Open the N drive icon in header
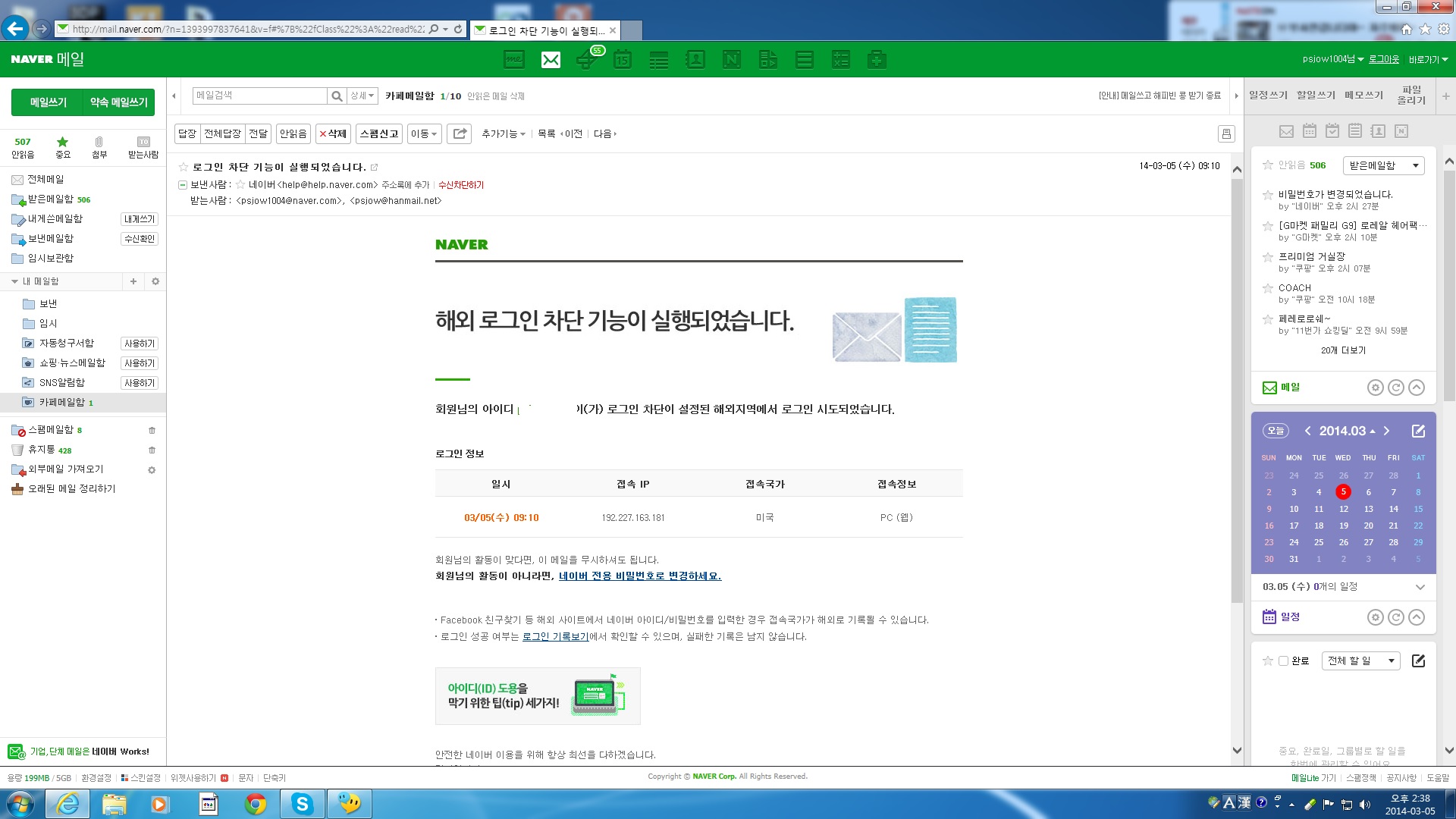 (x=732, y=59)
